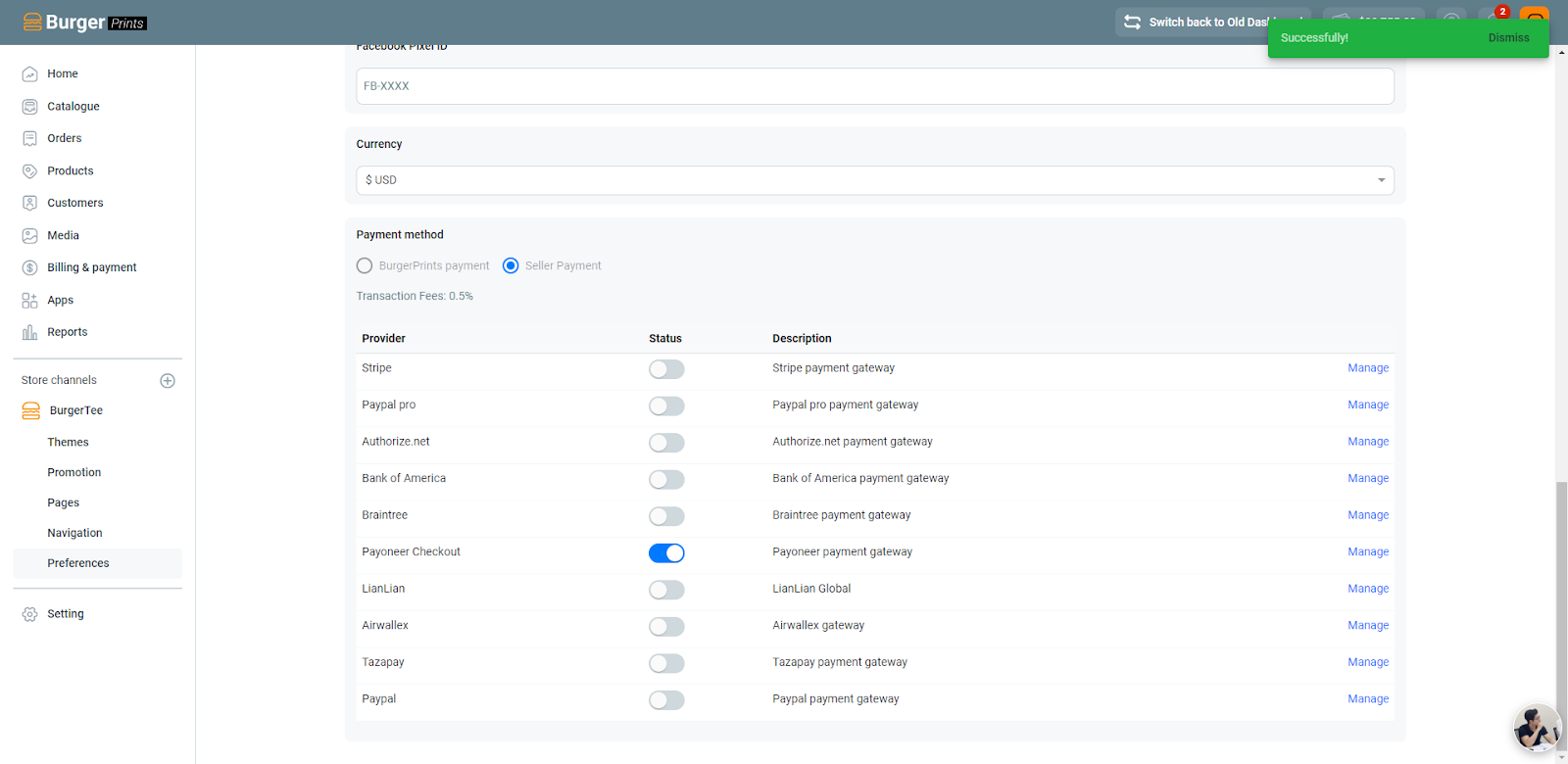Manage the Payoneer gateway
Screen dimensions: 1568x764
1368,552
